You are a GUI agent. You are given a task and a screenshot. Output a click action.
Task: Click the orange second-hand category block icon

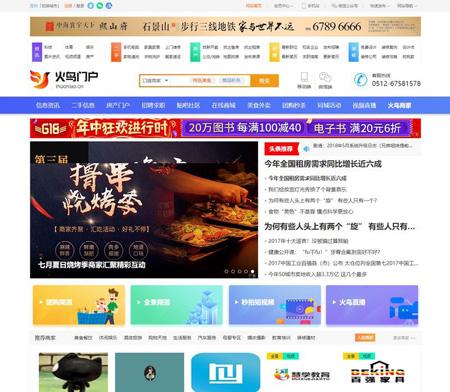tap(116, 52)
